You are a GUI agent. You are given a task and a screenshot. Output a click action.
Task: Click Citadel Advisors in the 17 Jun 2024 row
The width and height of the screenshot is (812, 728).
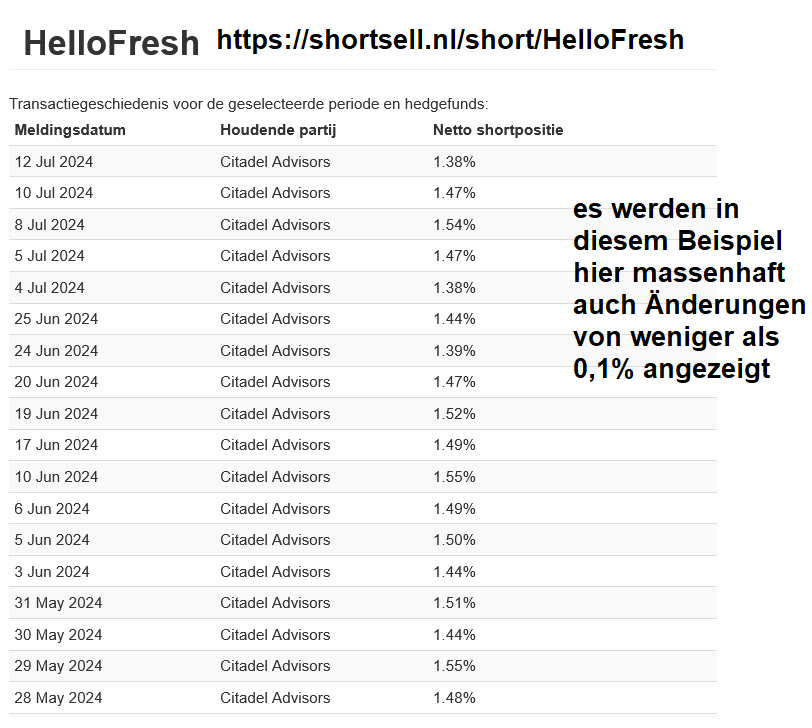275,445
